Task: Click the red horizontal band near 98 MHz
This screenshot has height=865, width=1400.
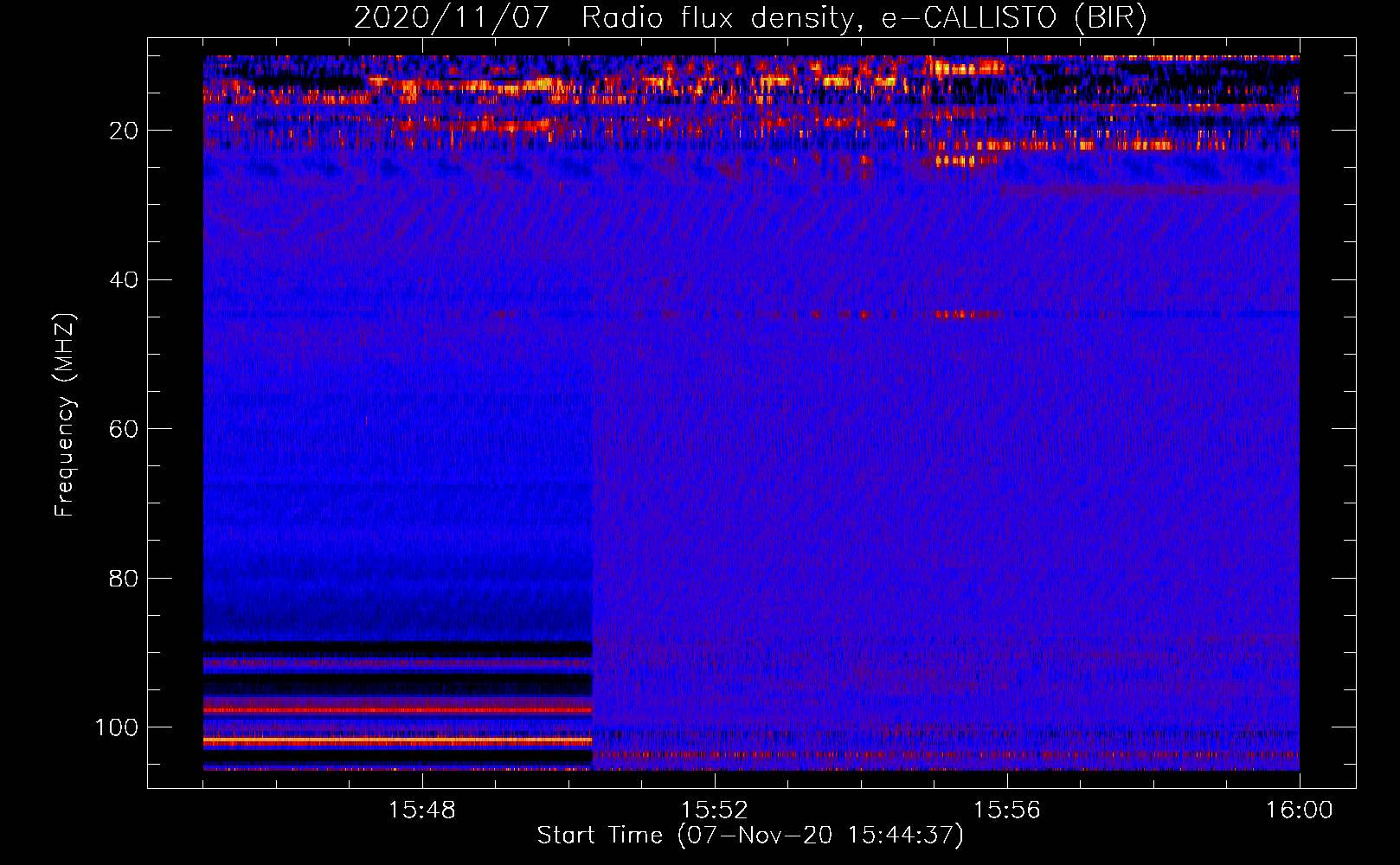Action: (x=398, y=710)
